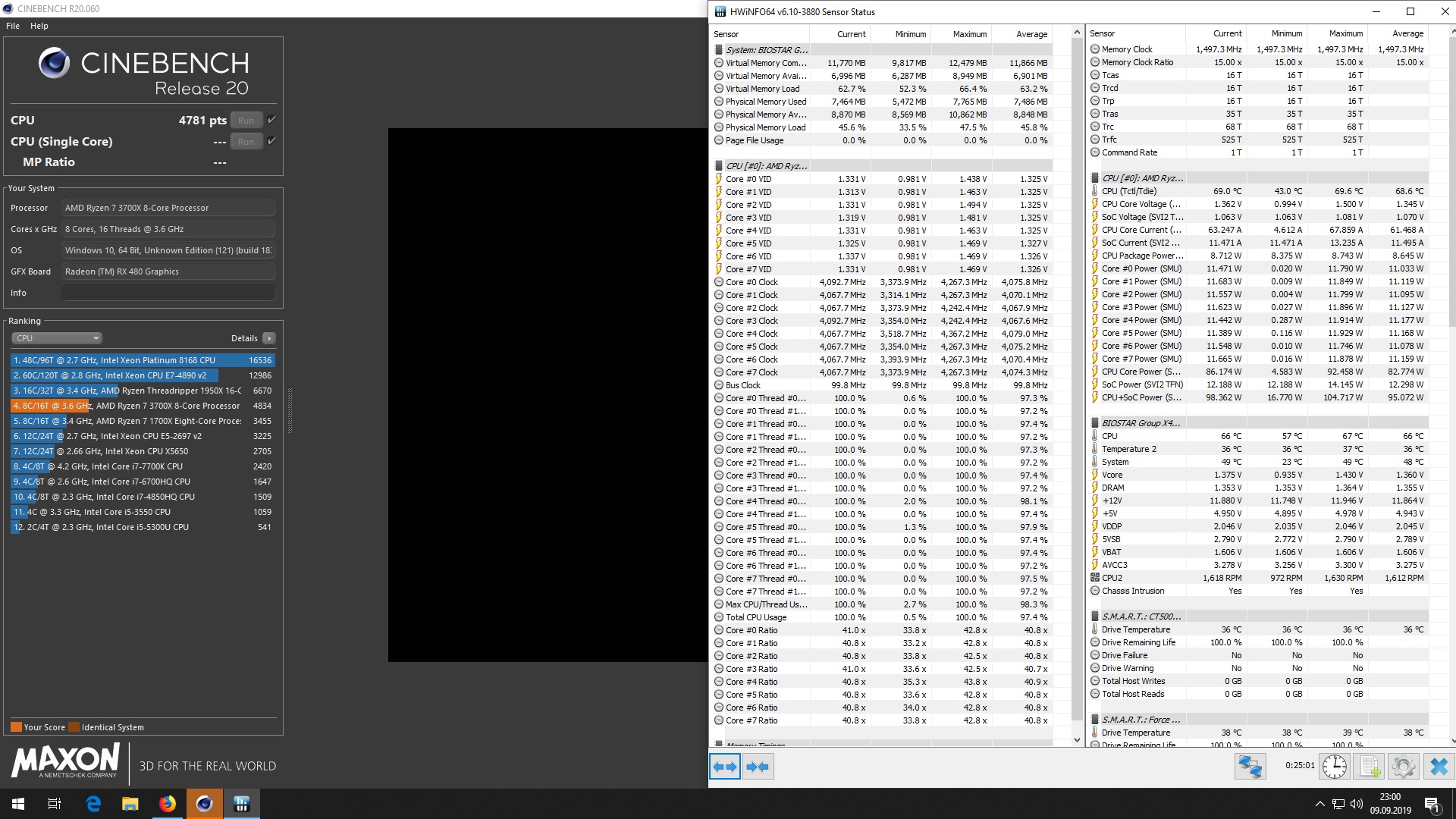
Task: Click Processor field AMD Ryzen 7 3700X
Action: (x=168, y=208)
